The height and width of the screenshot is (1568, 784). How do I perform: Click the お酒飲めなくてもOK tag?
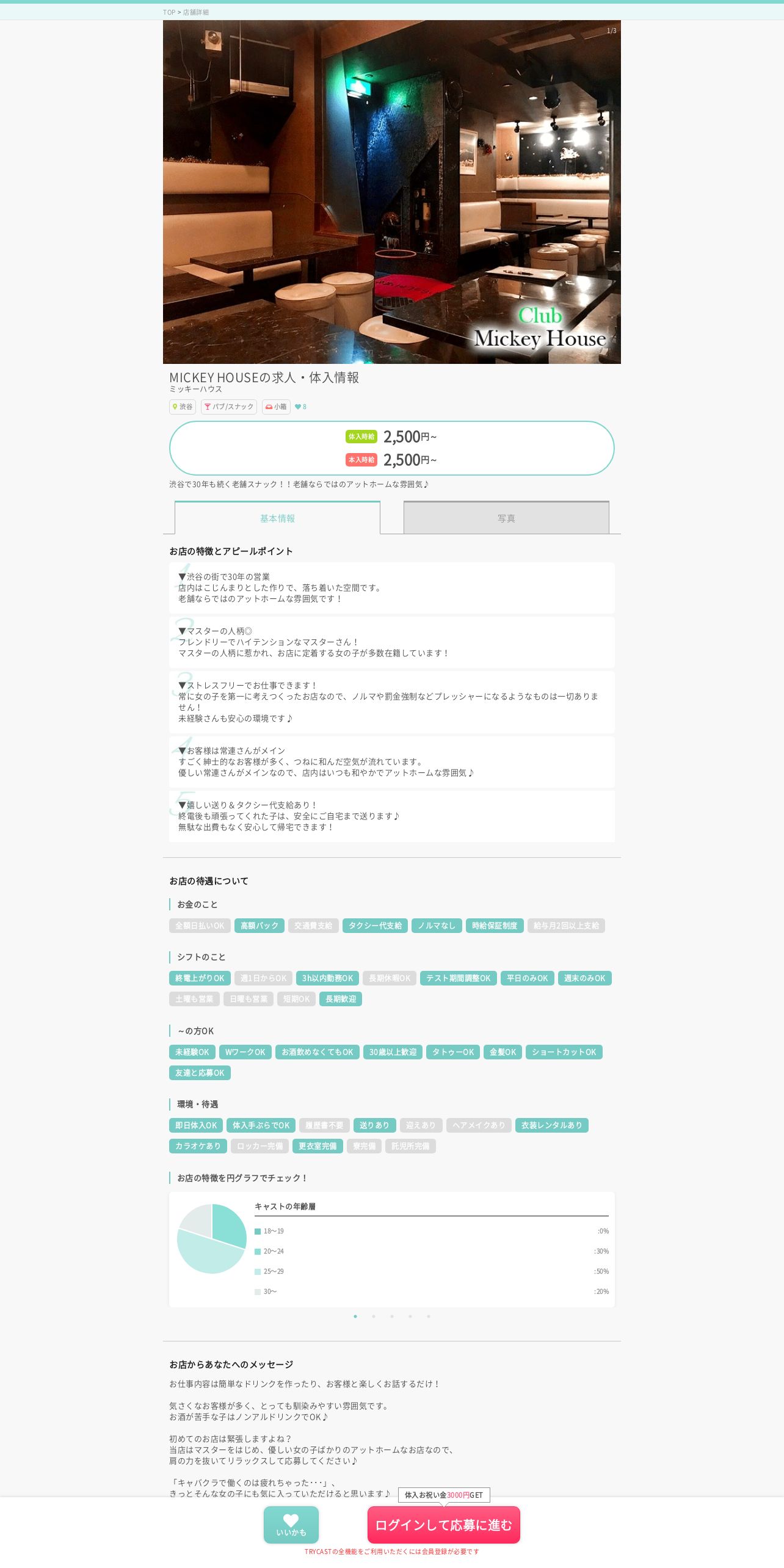(318, 1052)
